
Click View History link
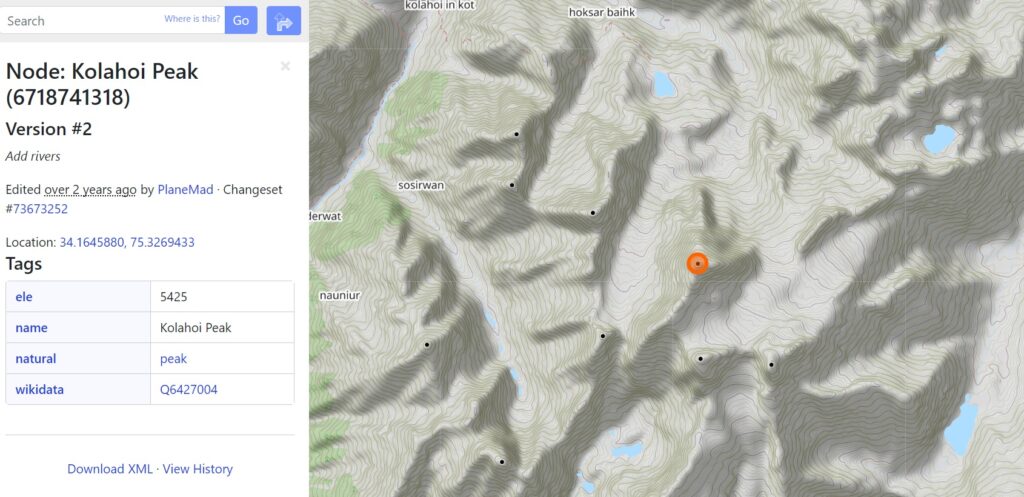(197, 469)
